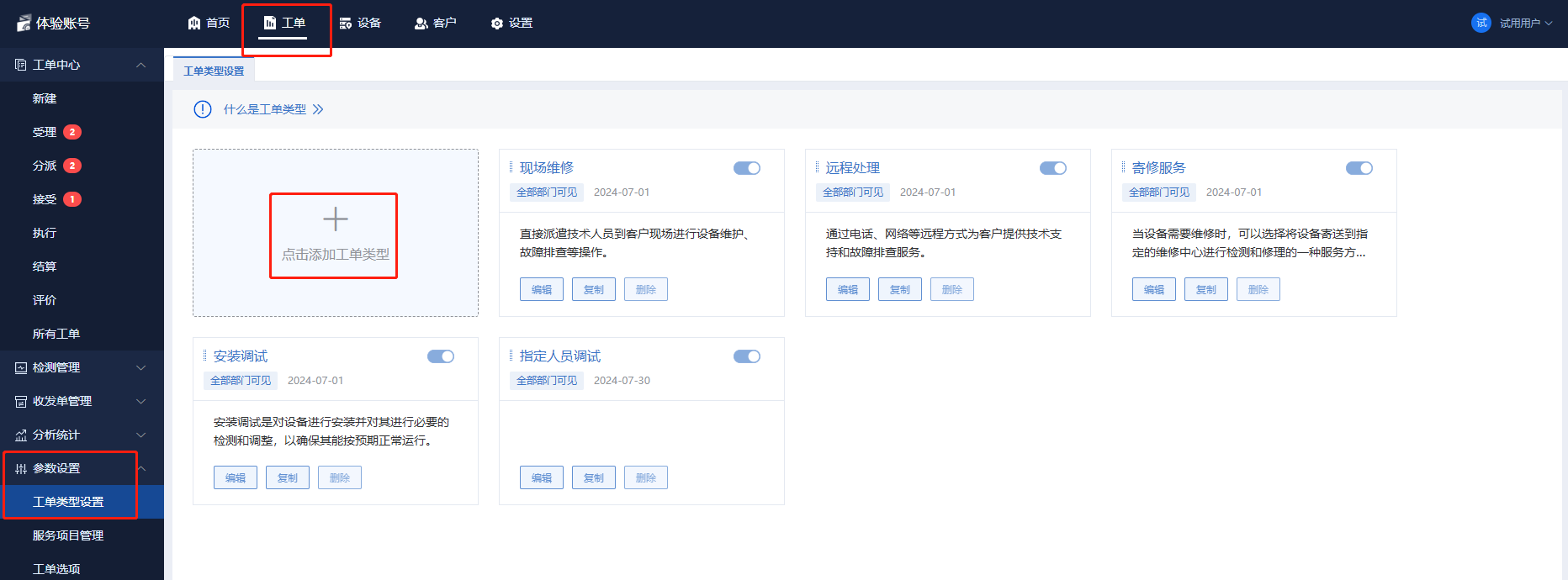
Task: Select 工单类型设置 in the sidebar
Action: pos(82,502)
